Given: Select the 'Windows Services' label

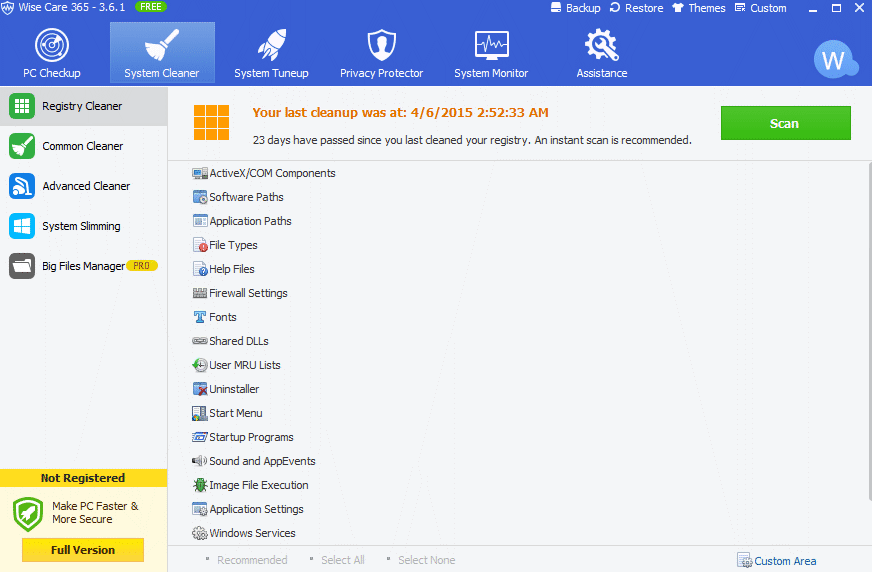Looking at the screenshot, I should click(252, 533).
